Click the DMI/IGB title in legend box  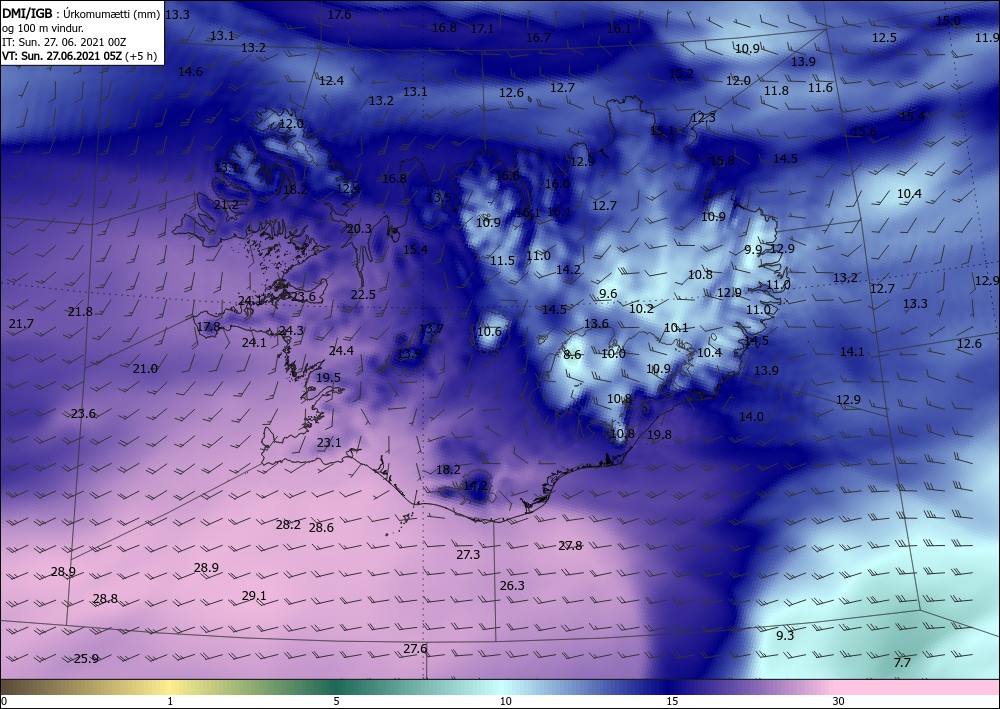point(27,14)
